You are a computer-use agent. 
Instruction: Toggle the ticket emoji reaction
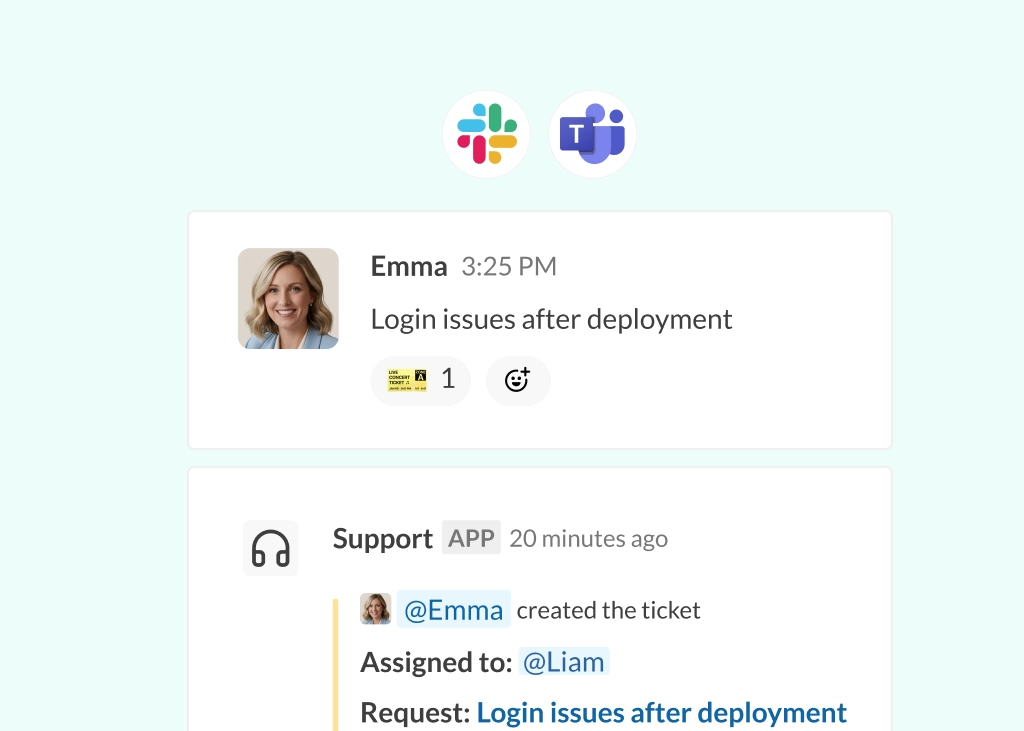click(420, 380)
